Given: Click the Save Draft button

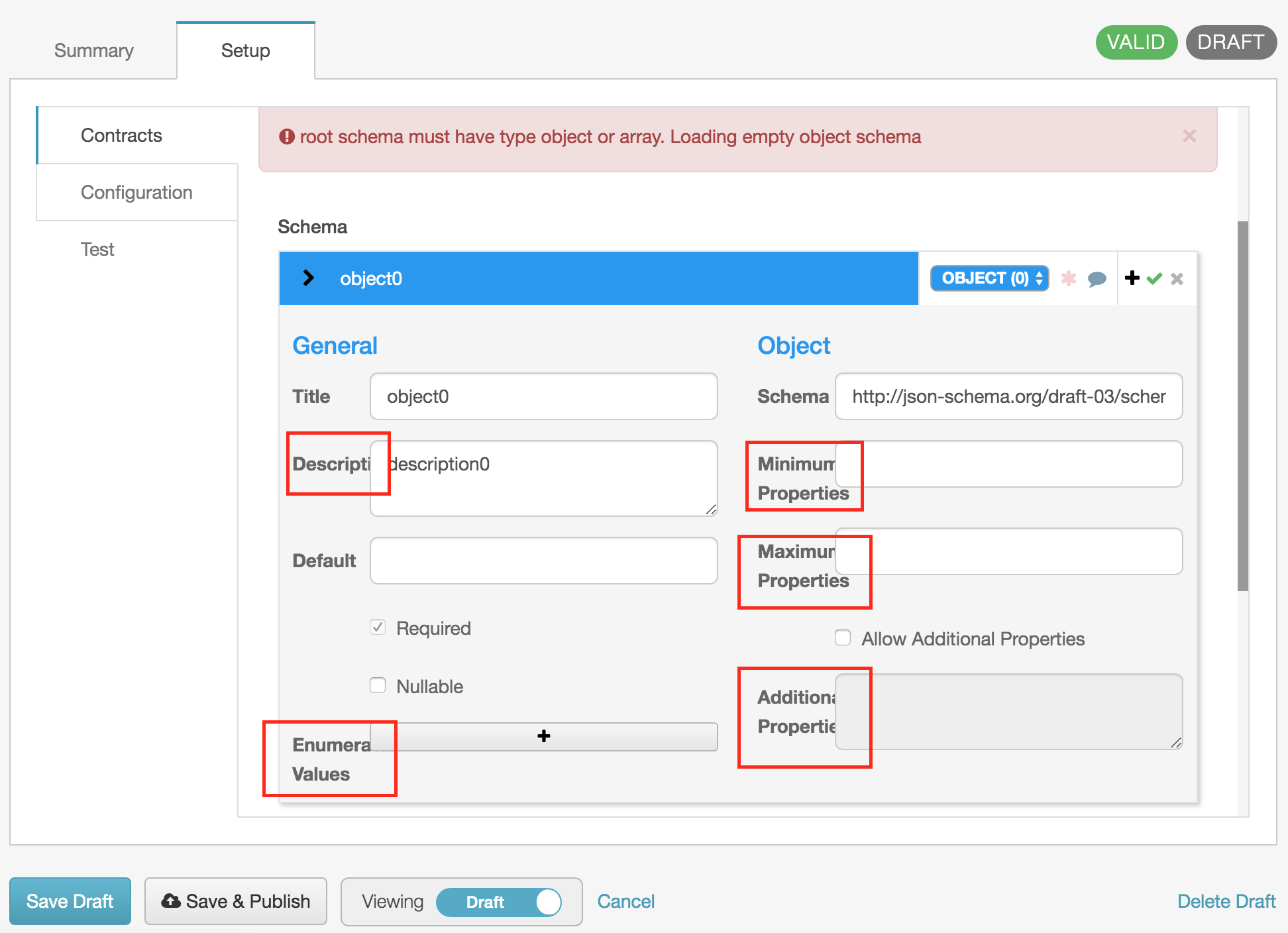Looking at the screenshot, I should [70, 901].
